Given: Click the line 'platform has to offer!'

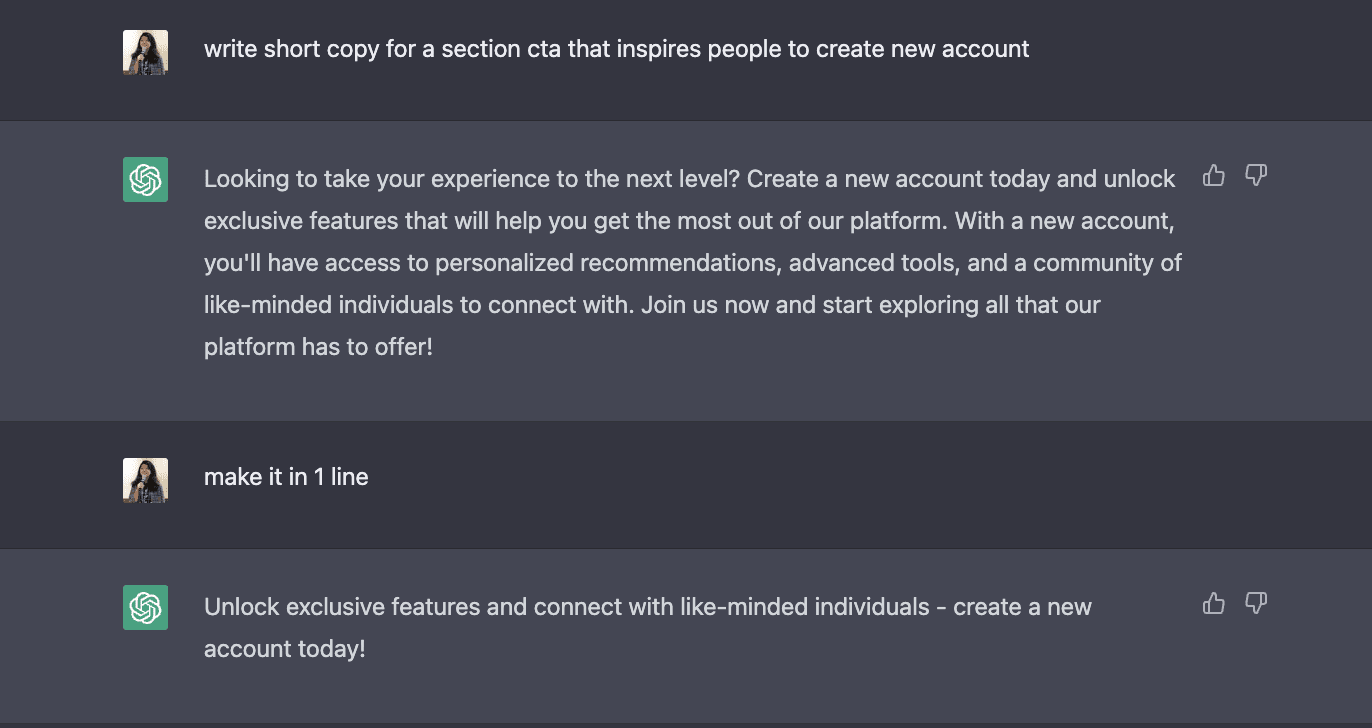Looking at the screenshot, I should [x=318, y=347].
